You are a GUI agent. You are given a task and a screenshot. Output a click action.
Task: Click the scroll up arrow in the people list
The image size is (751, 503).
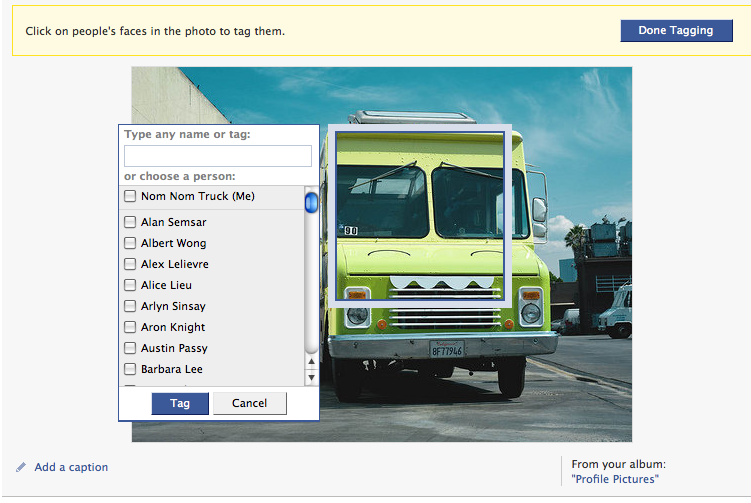[x=311, y=362]
